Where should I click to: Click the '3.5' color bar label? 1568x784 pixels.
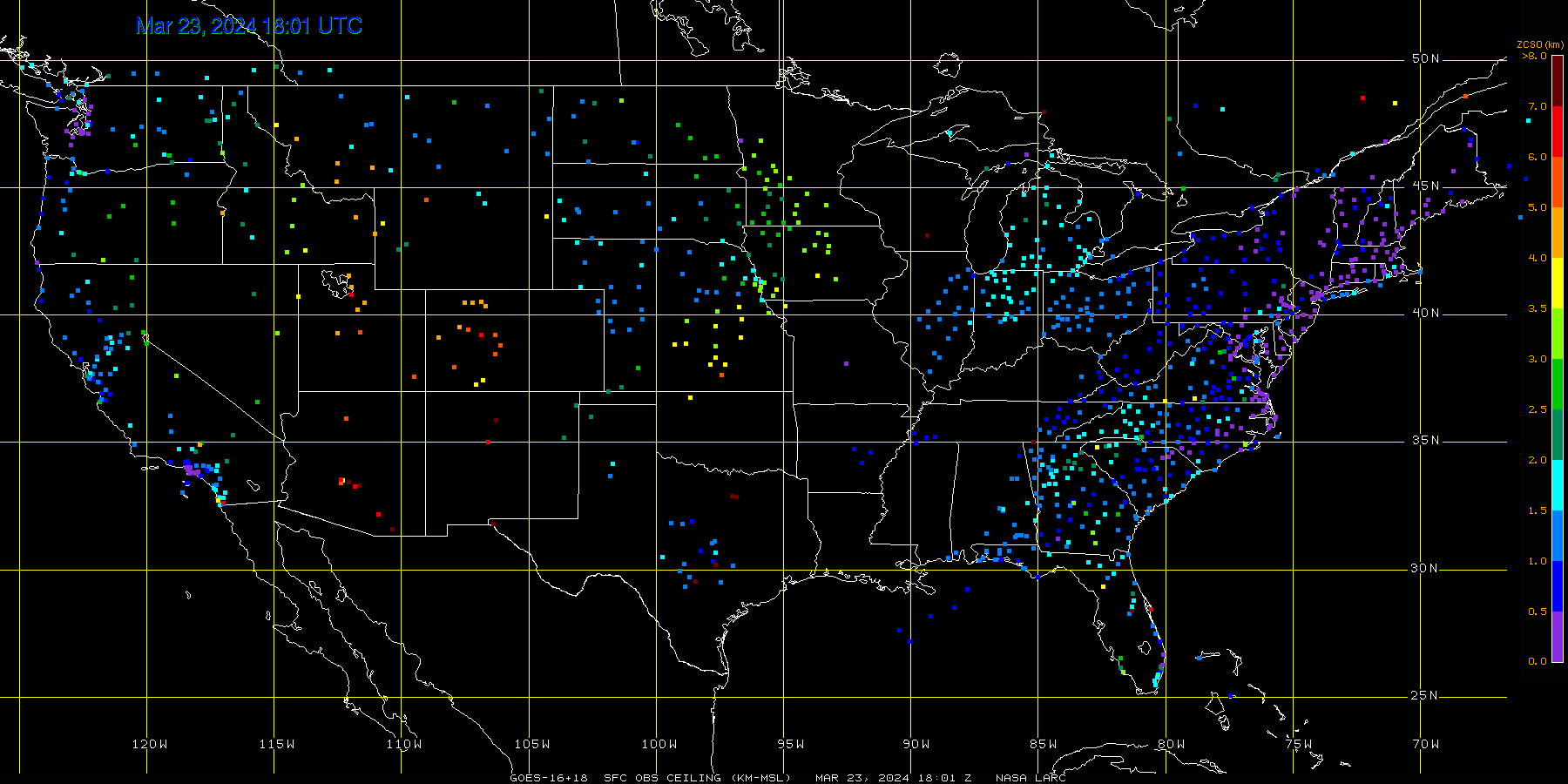1538,308
